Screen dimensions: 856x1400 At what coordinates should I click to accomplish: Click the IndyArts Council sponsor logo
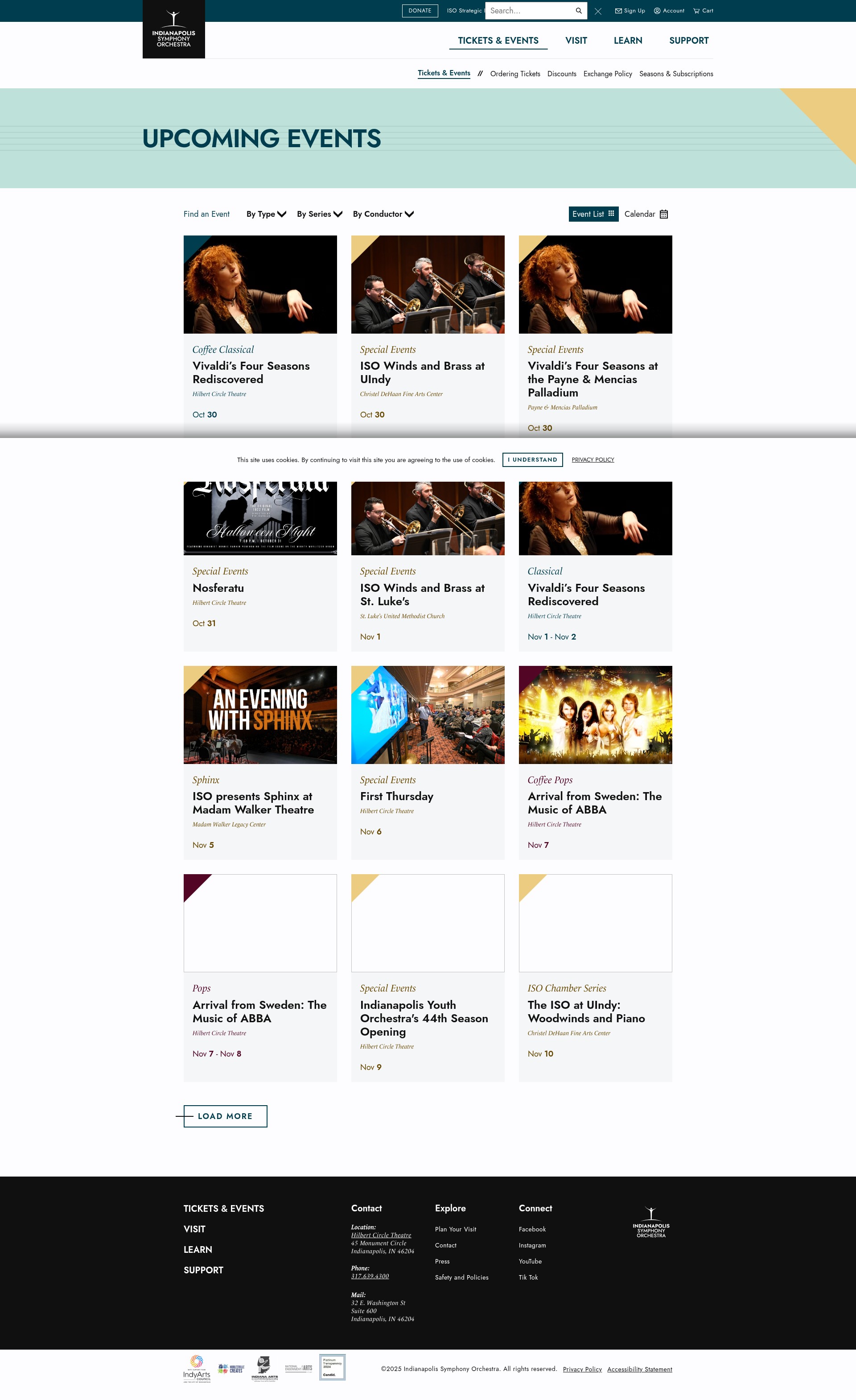(197, 1368)
